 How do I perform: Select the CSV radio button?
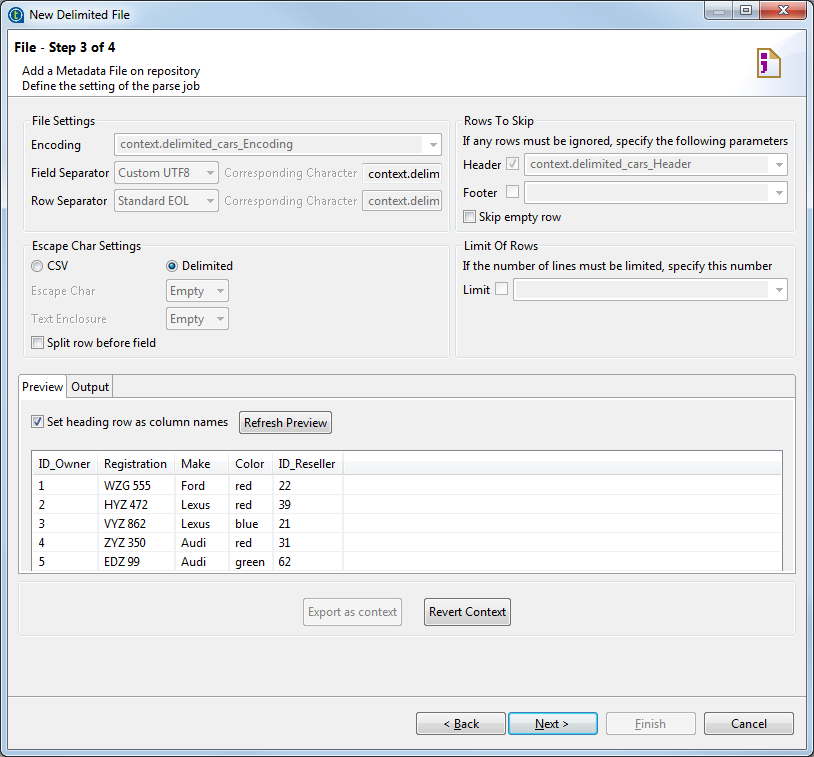click(x=37, y=266)
